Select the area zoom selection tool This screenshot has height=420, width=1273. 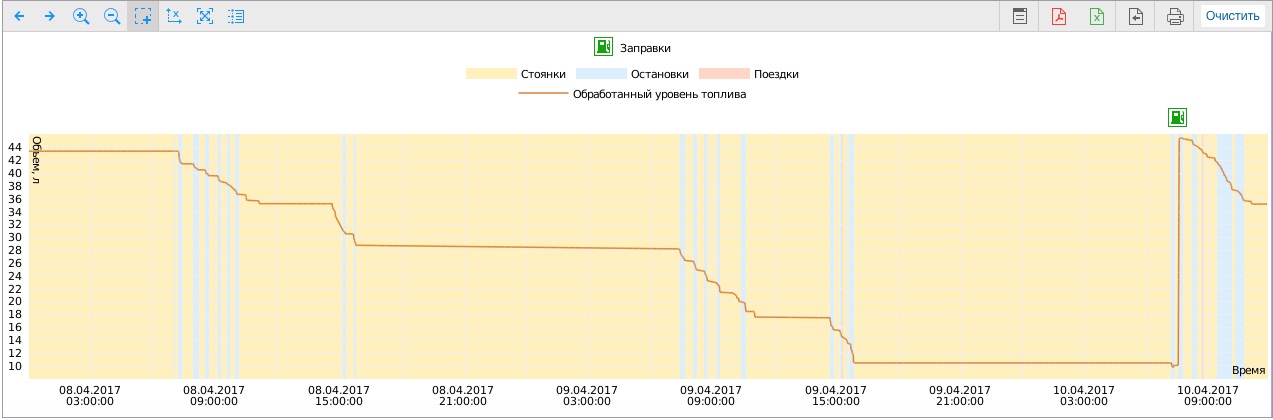click(x=143, y=16)
